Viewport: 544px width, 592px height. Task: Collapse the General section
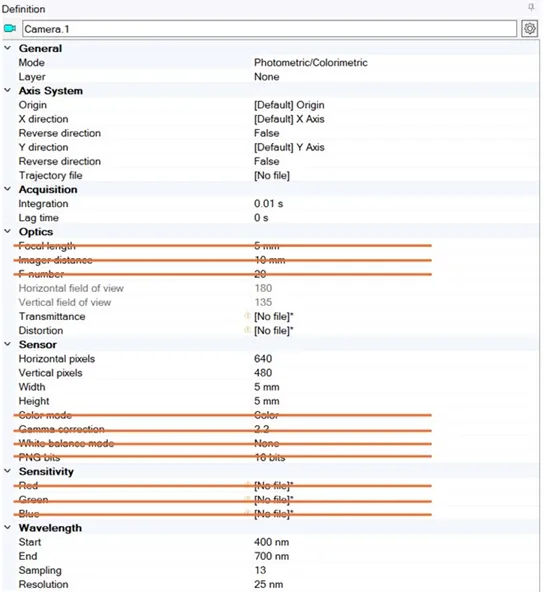click(x=8, y=48)
